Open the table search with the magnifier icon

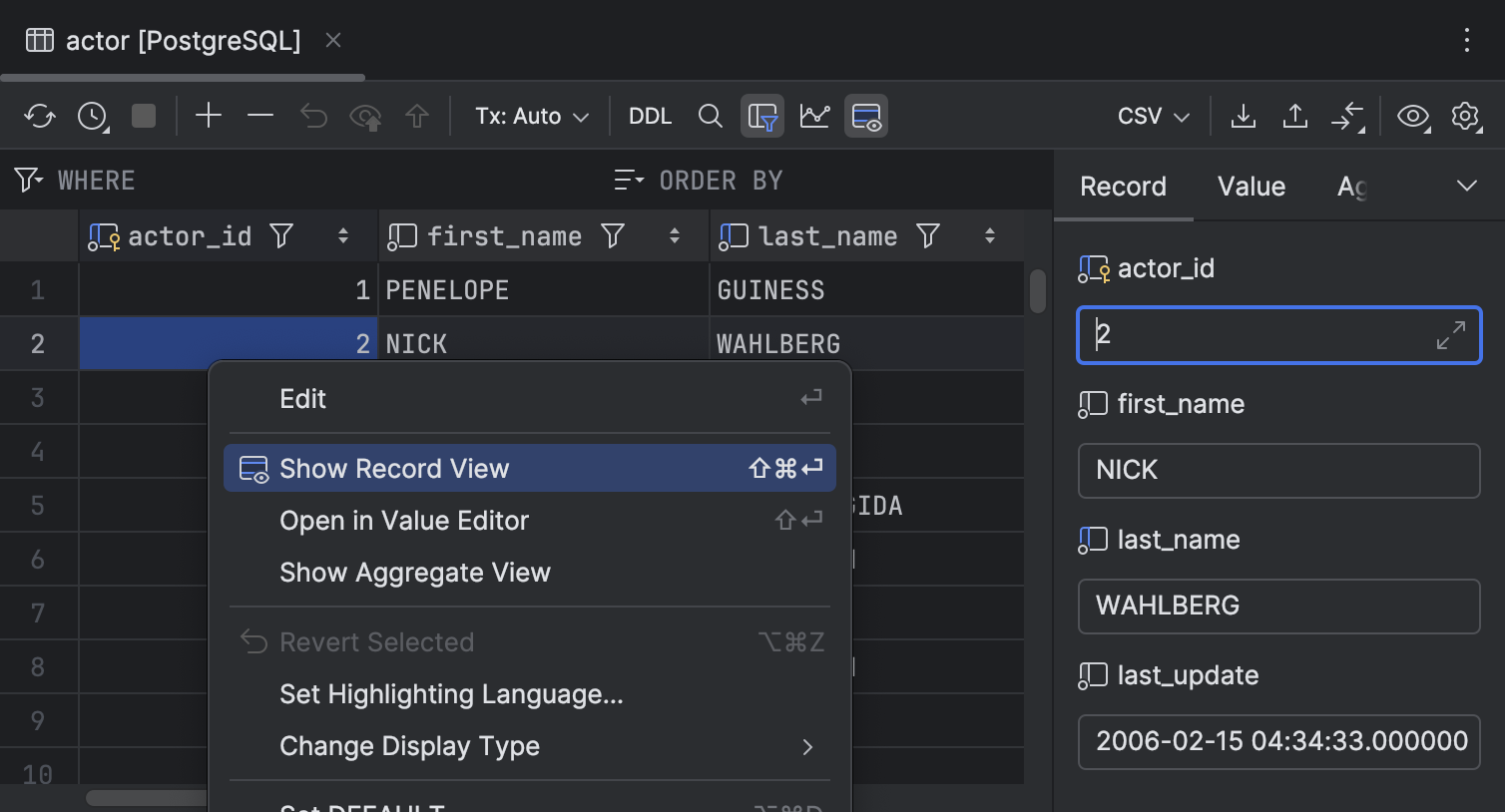(x=711, y=116)
